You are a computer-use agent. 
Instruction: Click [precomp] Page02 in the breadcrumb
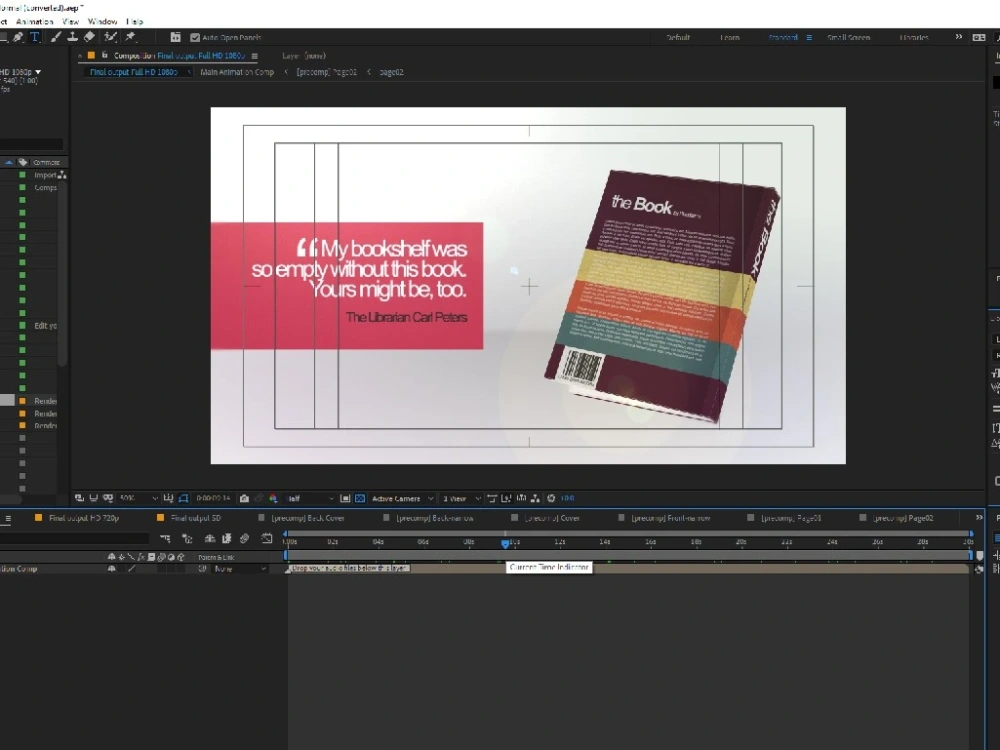[326, 72]
